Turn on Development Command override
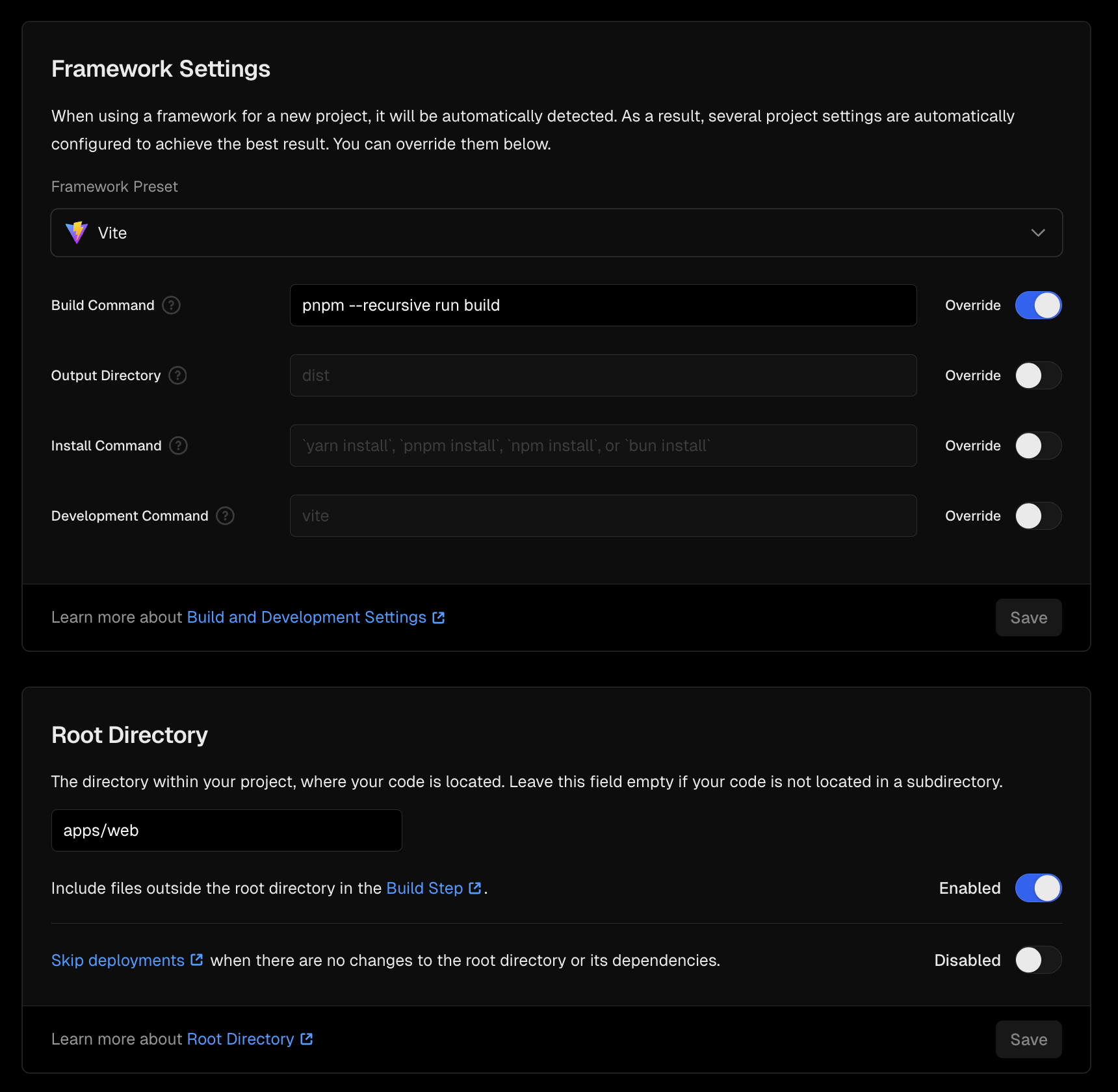 (1038, 516)
